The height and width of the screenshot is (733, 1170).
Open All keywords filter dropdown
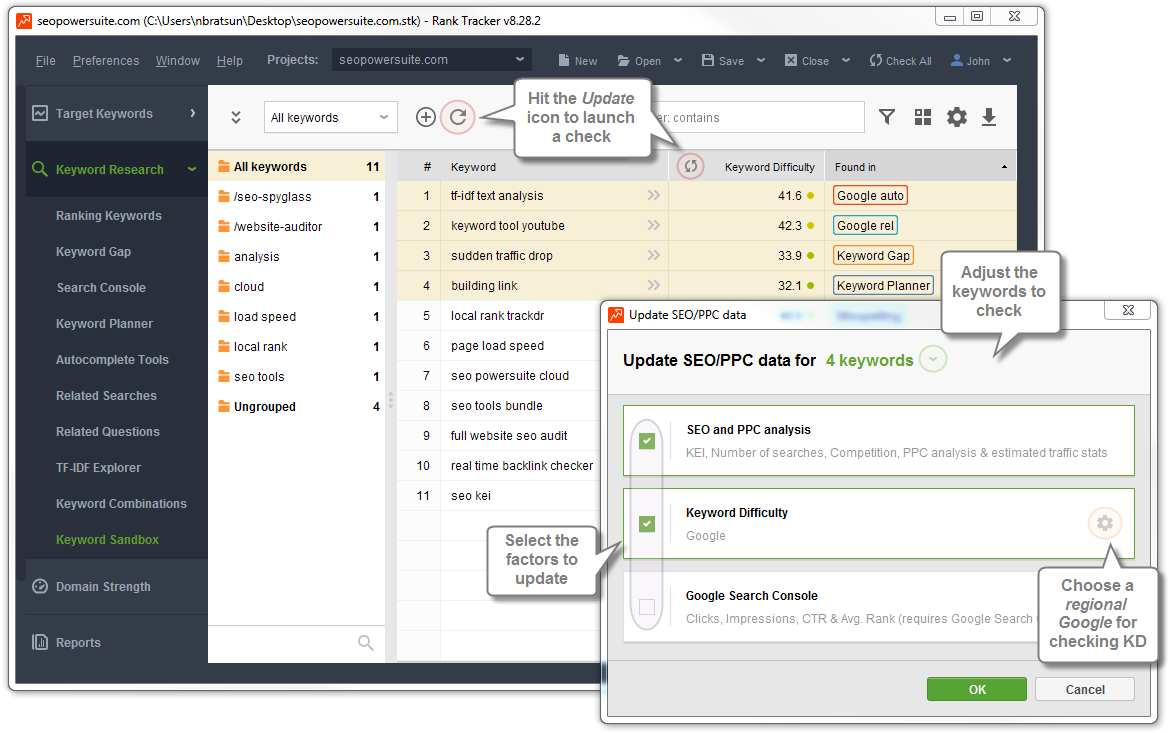(331, 117)
